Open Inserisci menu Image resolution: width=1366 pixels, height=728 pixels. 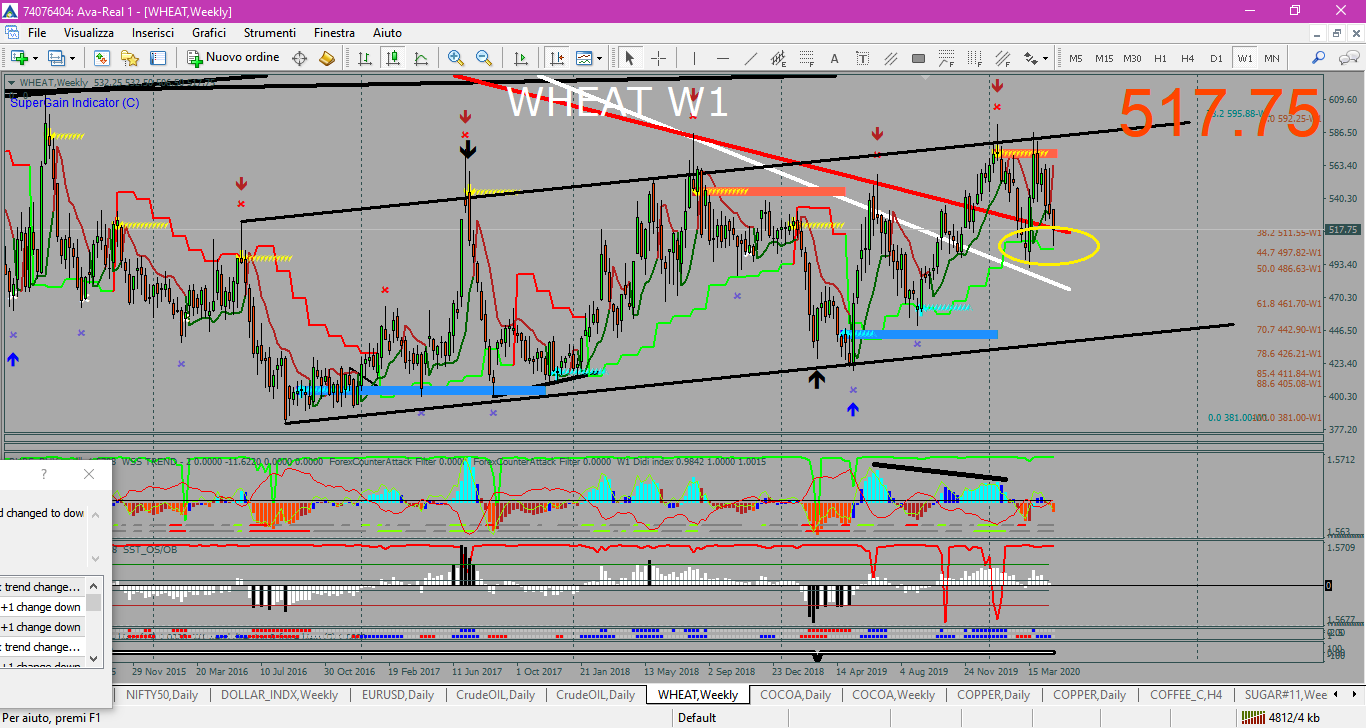(x=153, y=33)
